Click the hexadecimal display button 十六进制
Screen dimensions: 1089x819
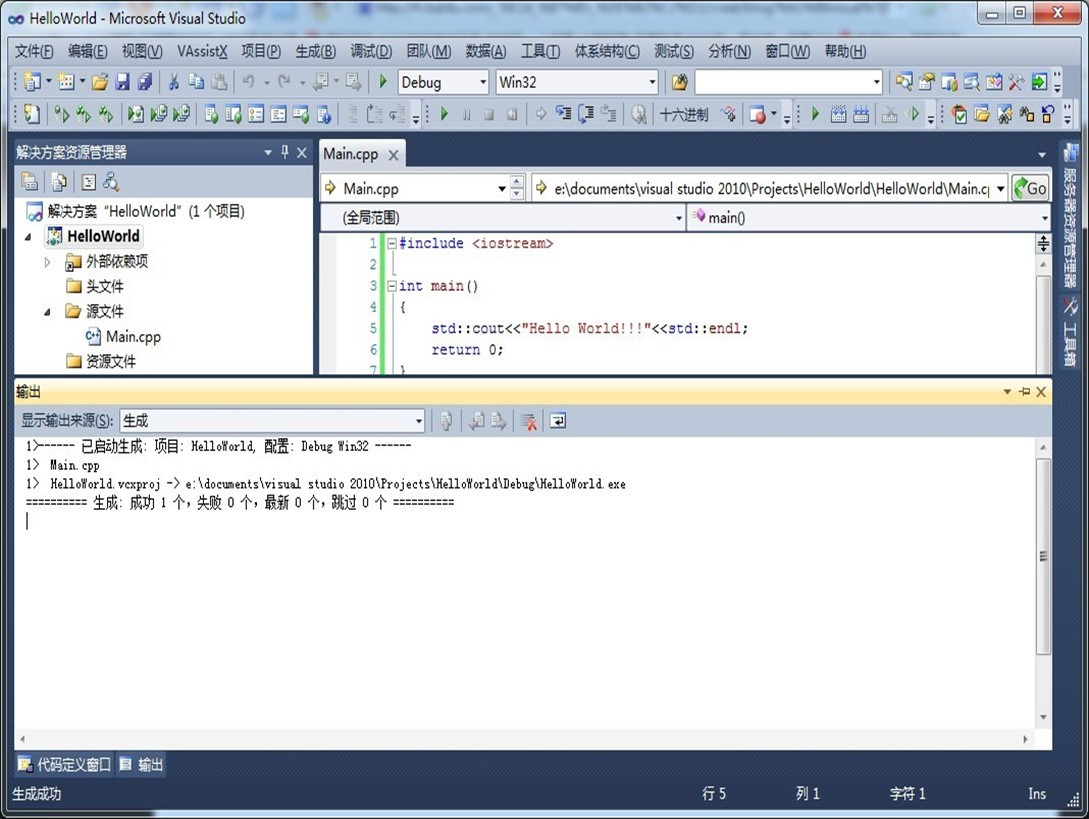pos(683,114)
